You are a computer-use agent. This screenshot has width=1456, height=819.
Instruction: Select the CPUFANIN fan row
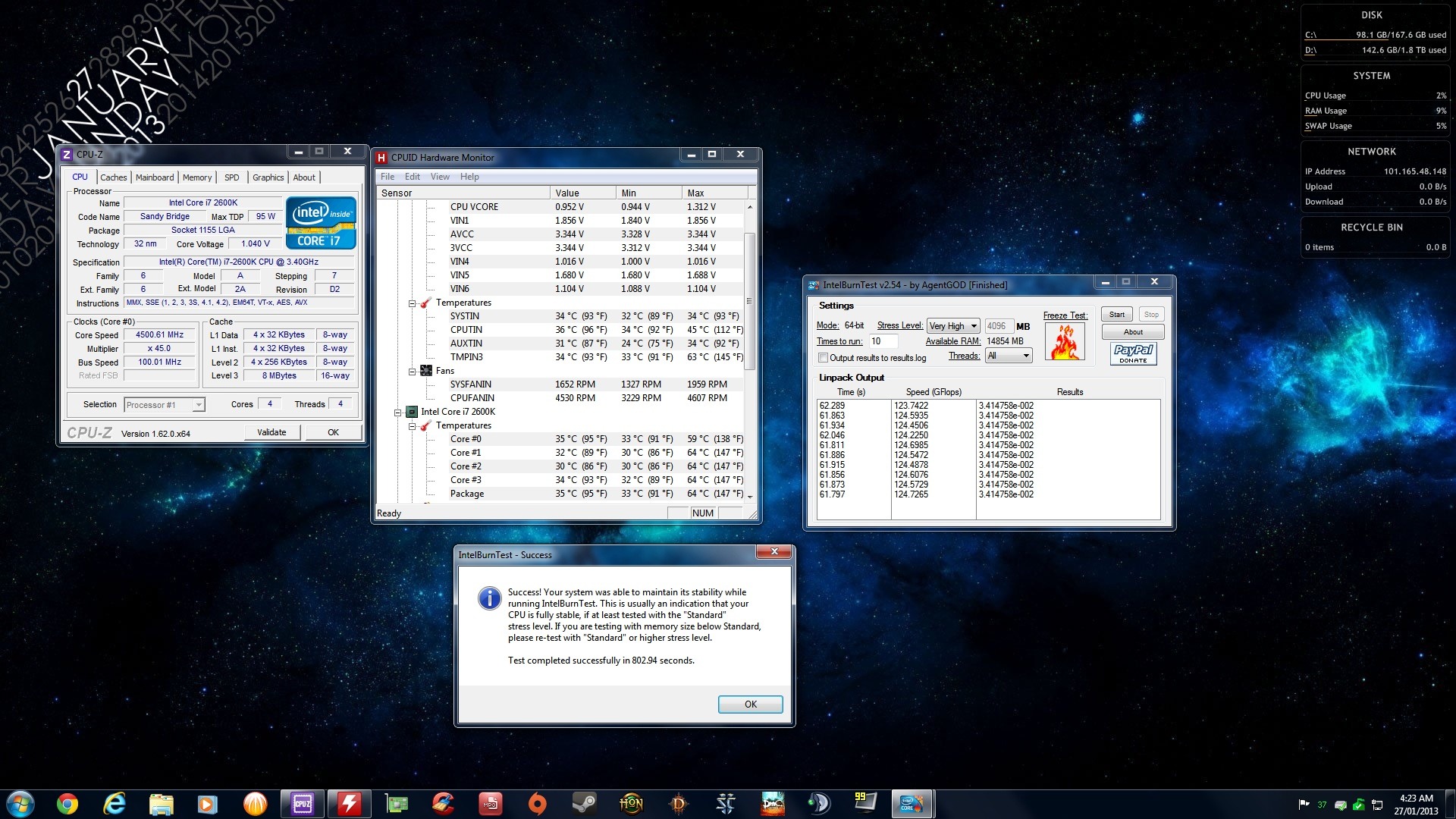tap(560, 398)
